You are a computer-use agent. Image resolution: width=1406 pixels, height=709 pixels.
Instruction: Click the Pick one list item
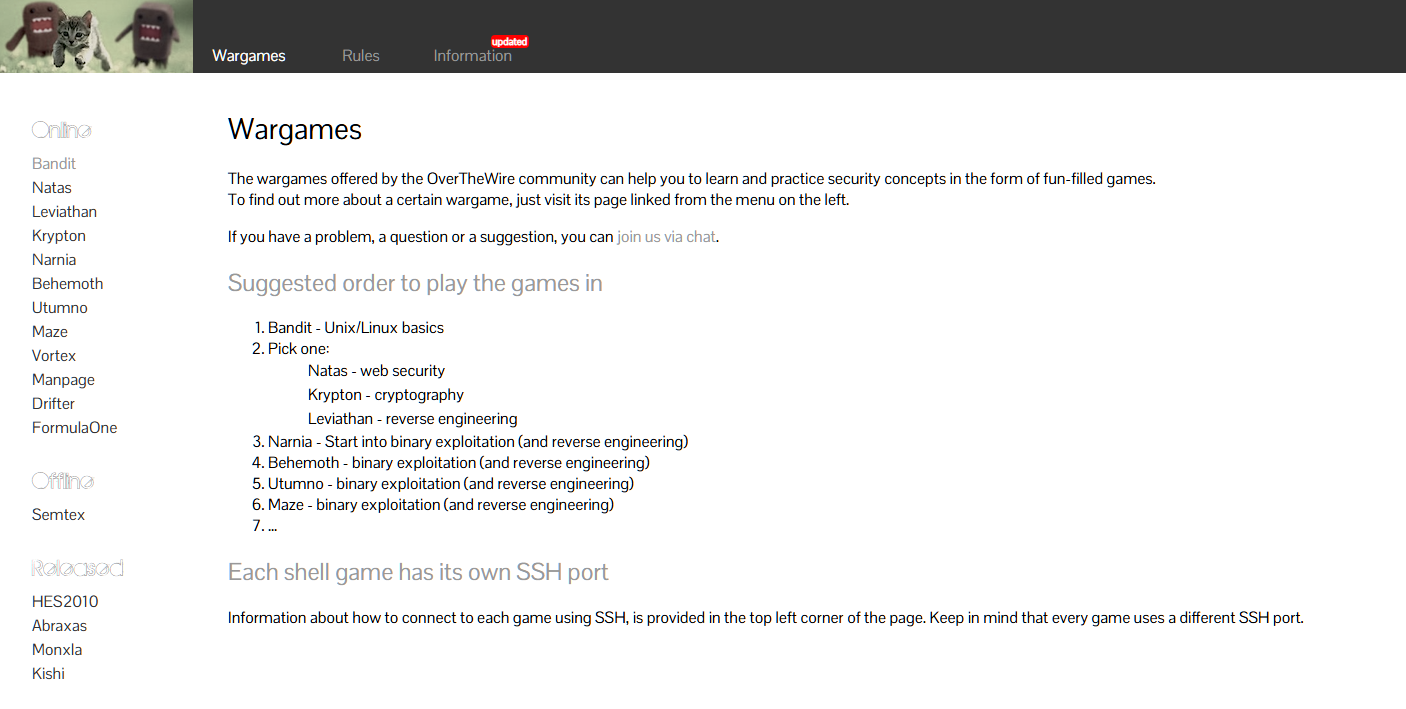pos(299,349)
